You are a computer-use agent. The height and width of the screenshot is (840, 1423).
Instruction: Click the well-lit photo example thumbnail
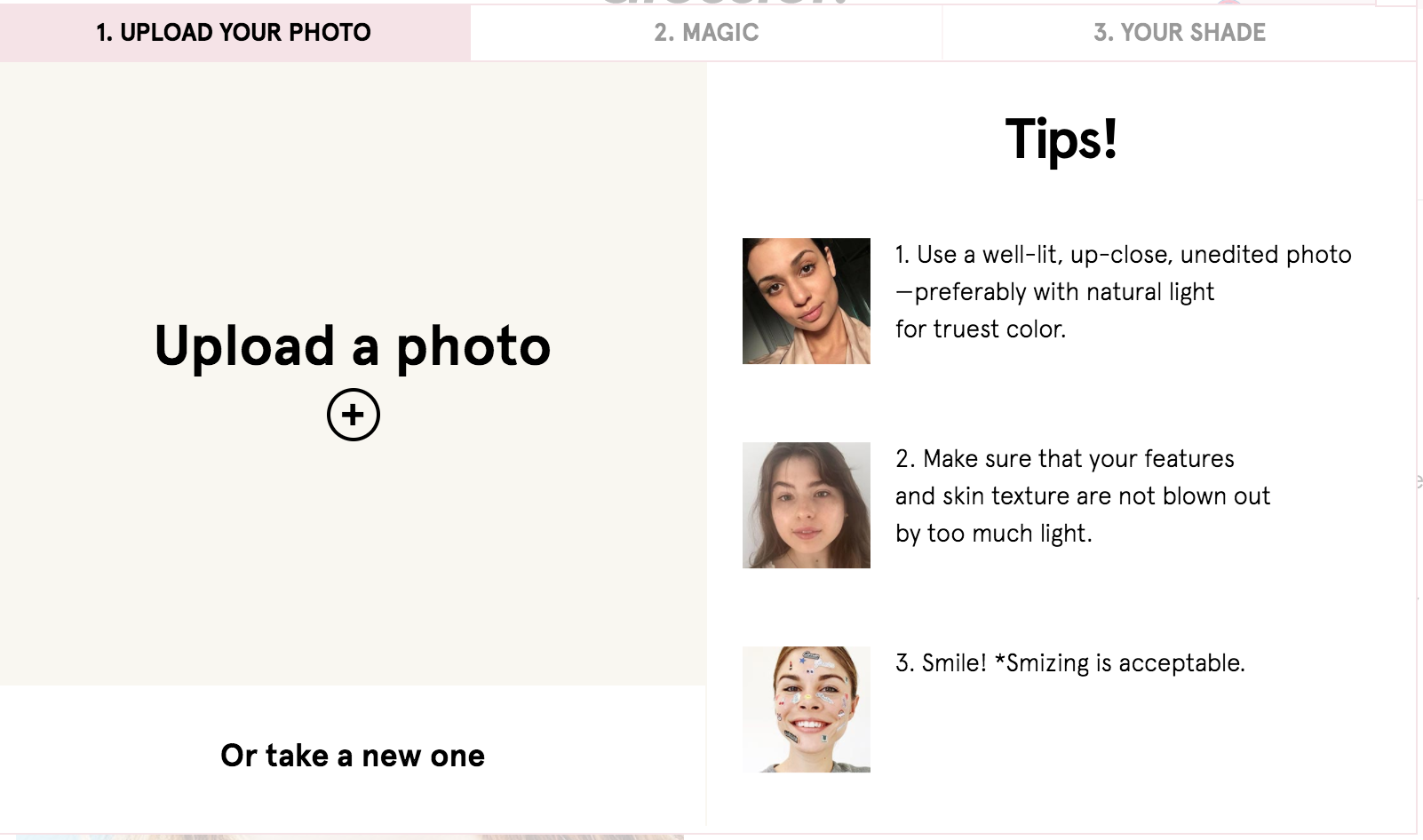(x=806, y=302)
